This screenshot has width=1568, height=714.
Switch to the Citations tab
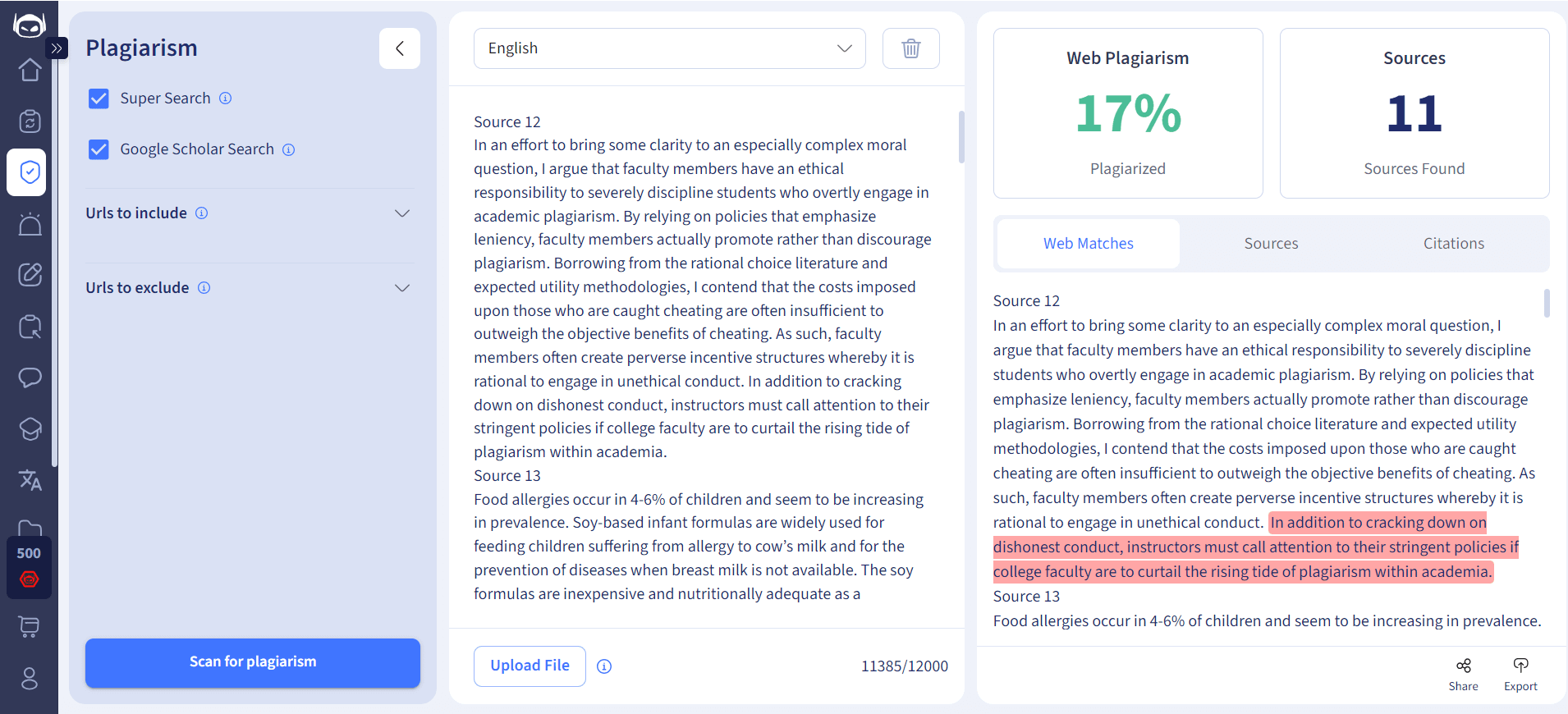tap(1453, 244)
